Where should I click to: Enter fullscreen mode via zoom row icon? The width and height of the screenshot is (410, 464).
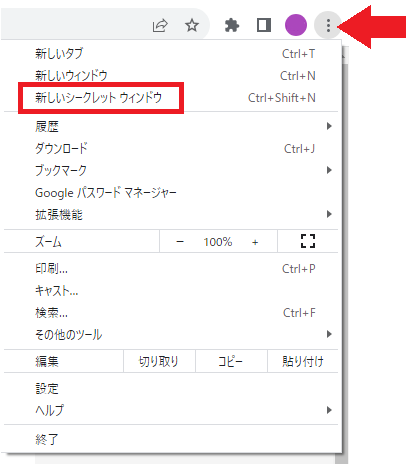click(308, 241)
